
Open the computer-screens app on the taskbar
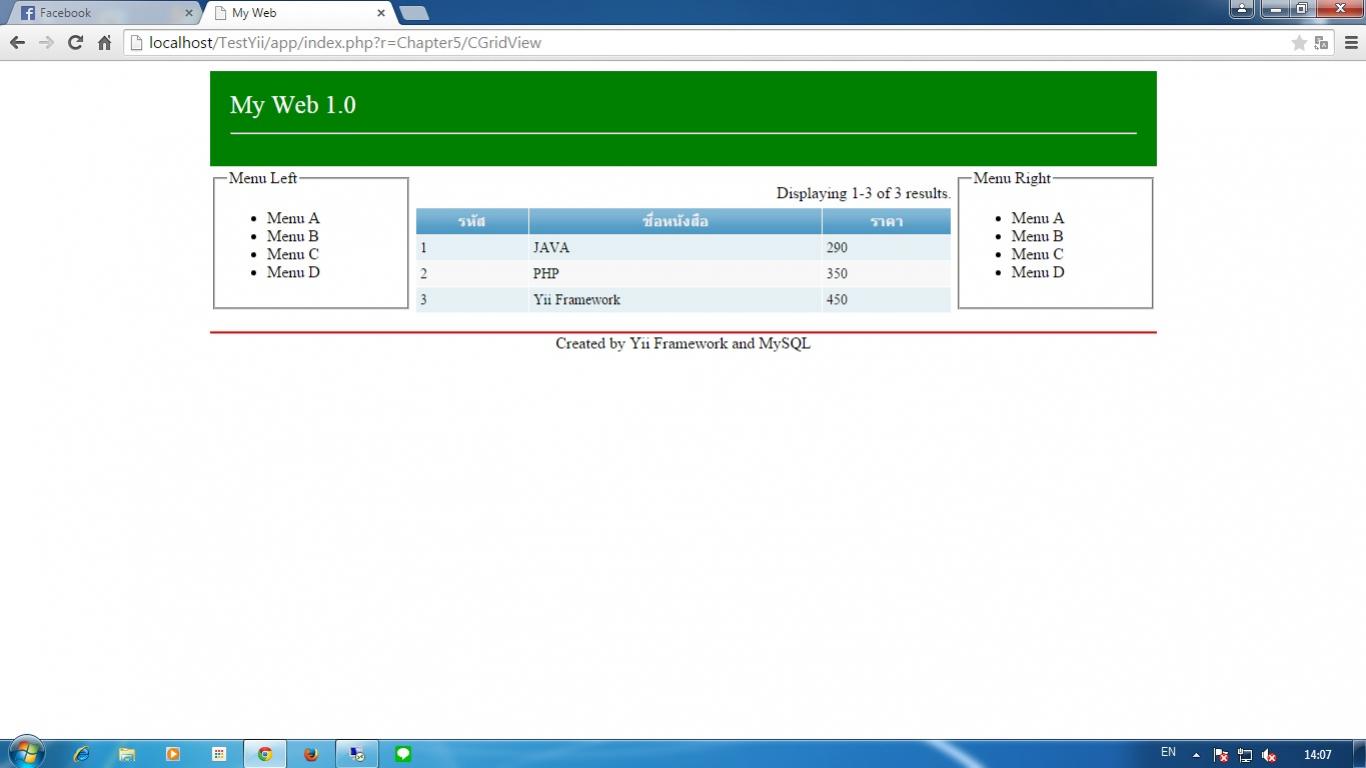tap(357, 754)
